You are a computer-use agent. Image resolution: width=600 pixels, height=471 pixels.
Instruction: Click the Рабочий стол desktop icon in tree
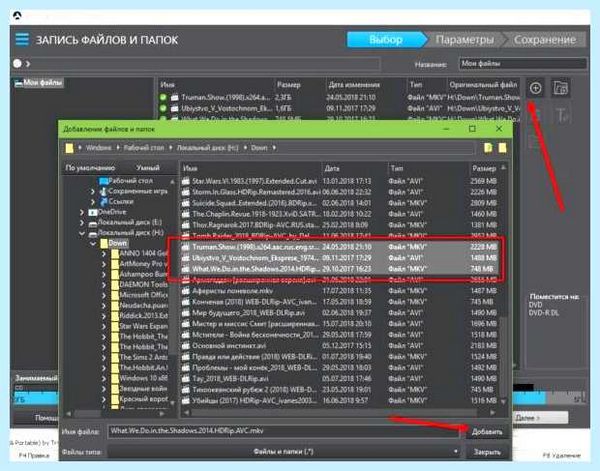click(x=103, y=181)
